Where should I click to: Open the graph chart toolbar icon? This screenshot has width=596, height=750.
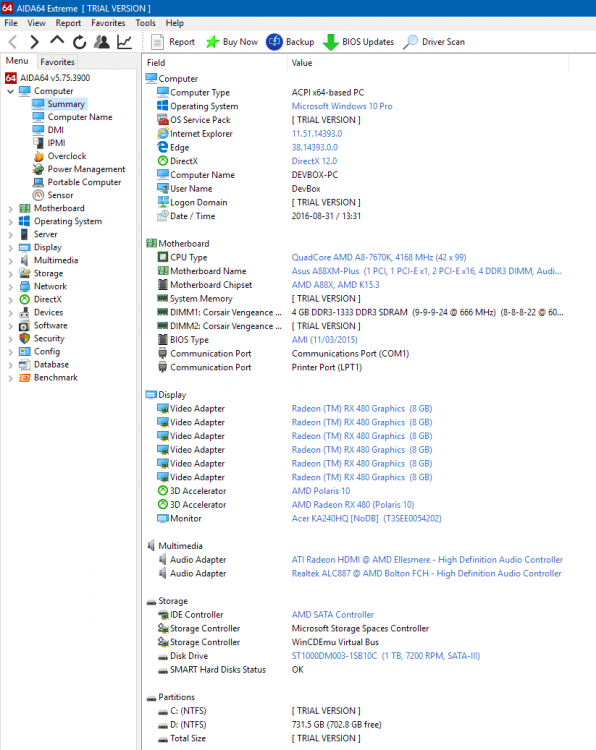pos(124,42)
